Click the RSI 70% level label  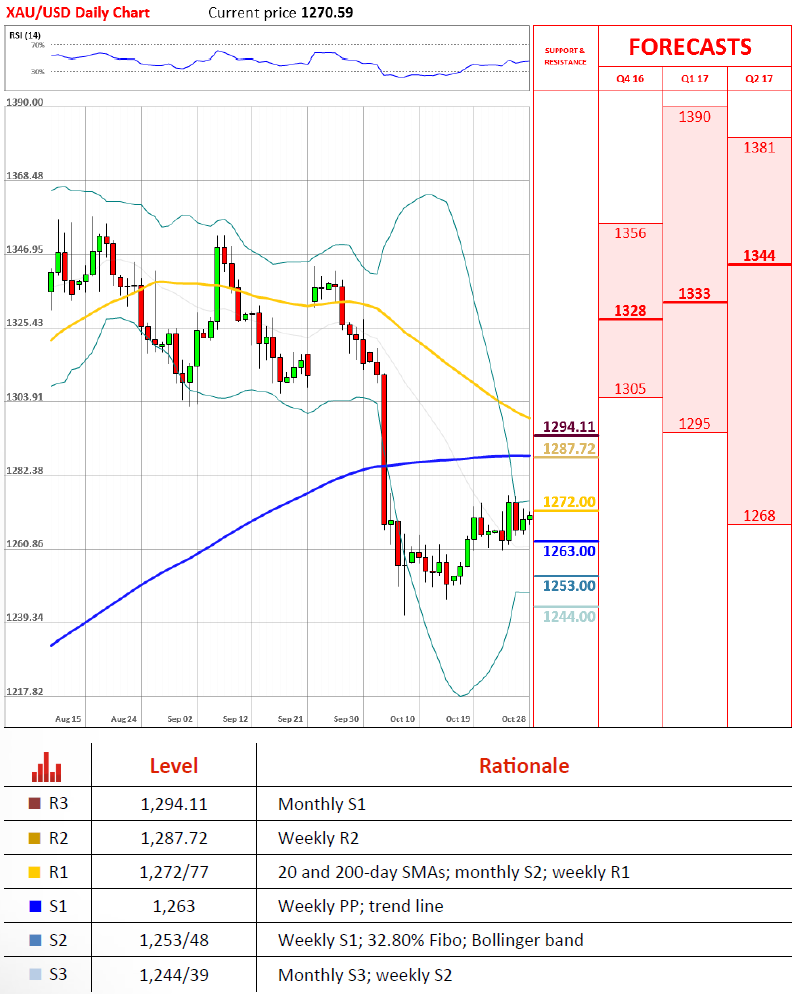[38, 45]
